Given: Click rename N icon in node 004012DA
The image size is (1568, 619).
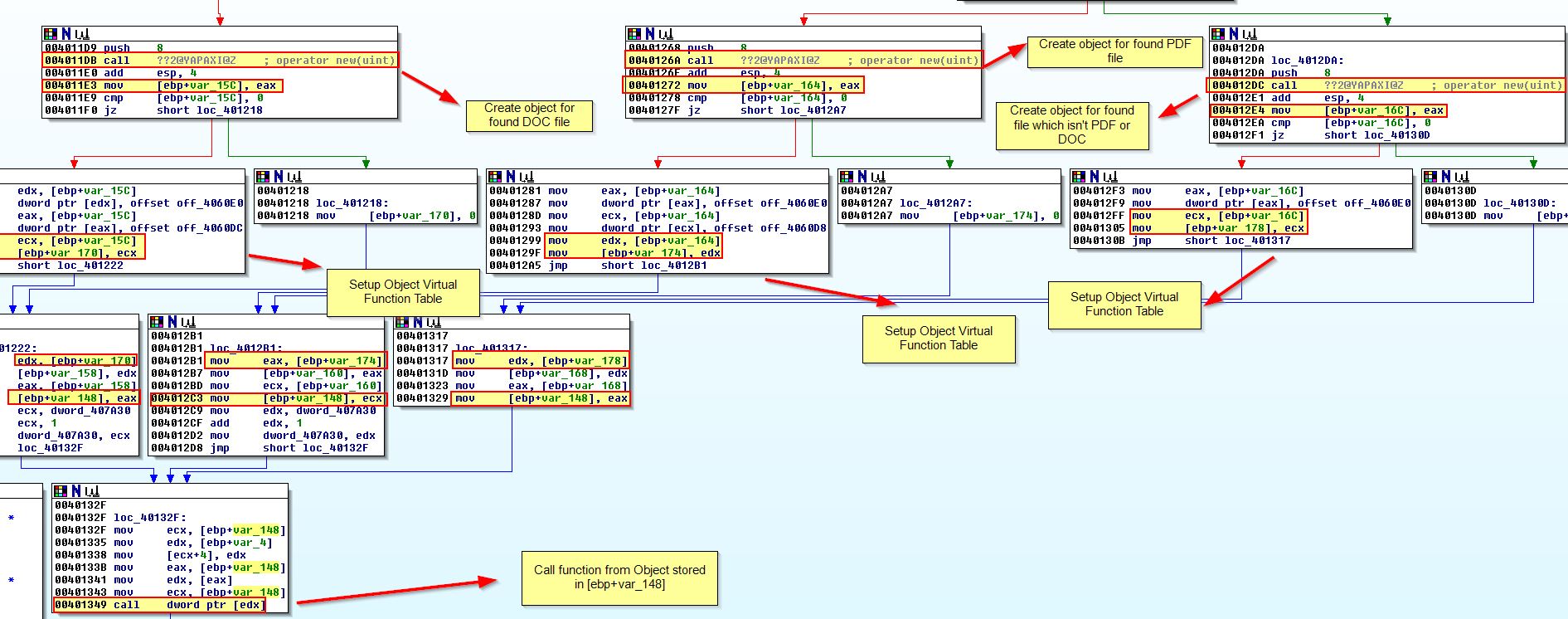Looking at the screenshot, I should point(1234,34).
